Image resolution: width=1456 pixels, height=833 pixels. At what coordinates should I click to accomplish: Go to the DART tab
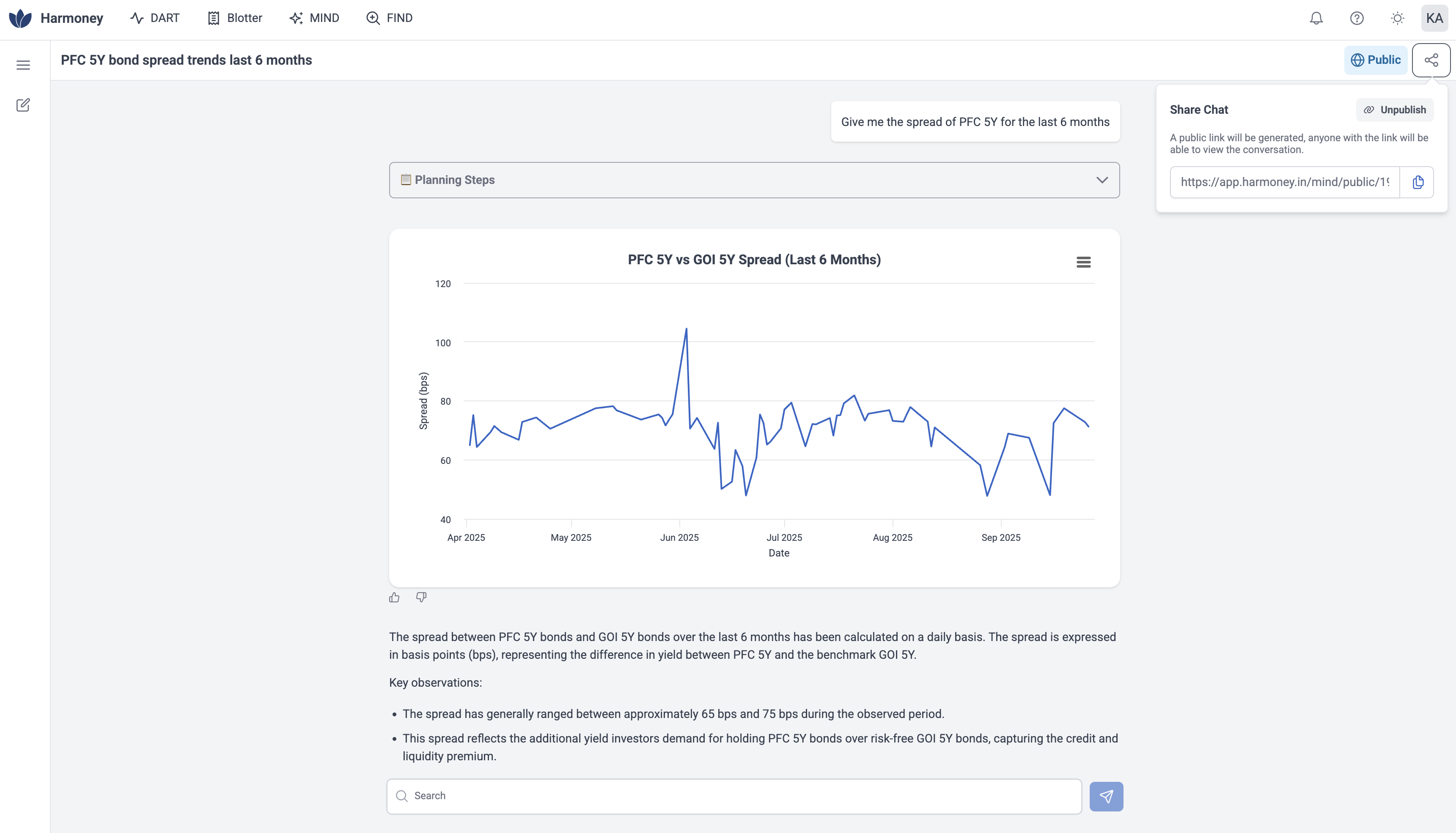coord(155,18)
